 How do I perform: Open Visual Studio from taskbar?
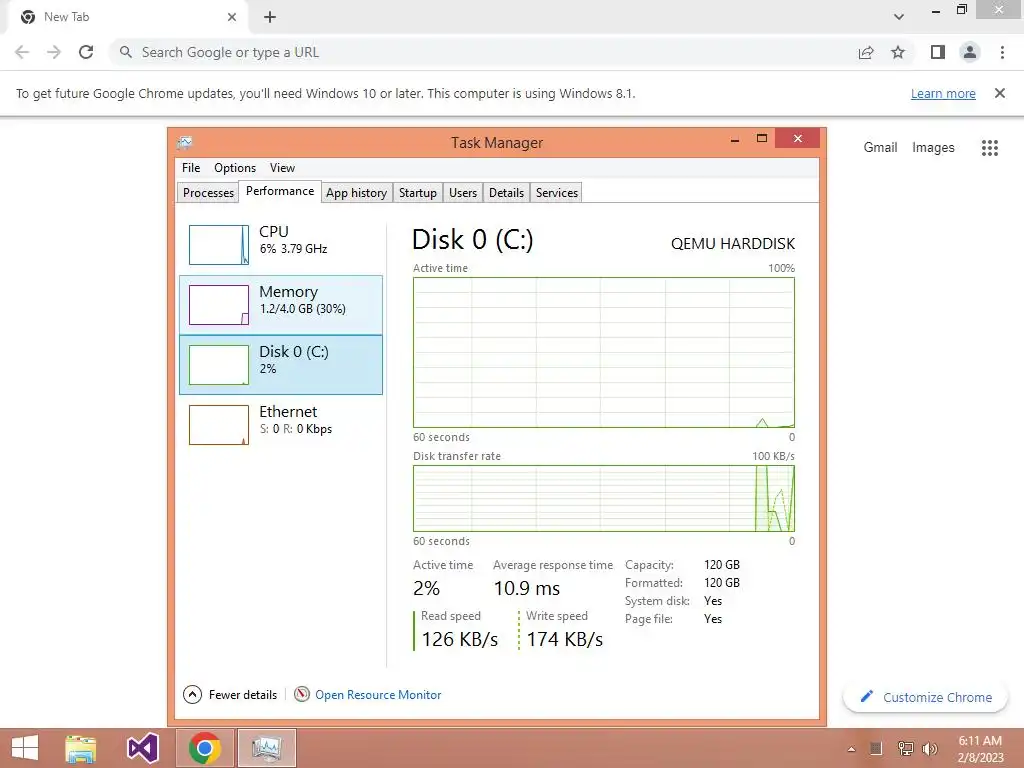tap(143, 748)
